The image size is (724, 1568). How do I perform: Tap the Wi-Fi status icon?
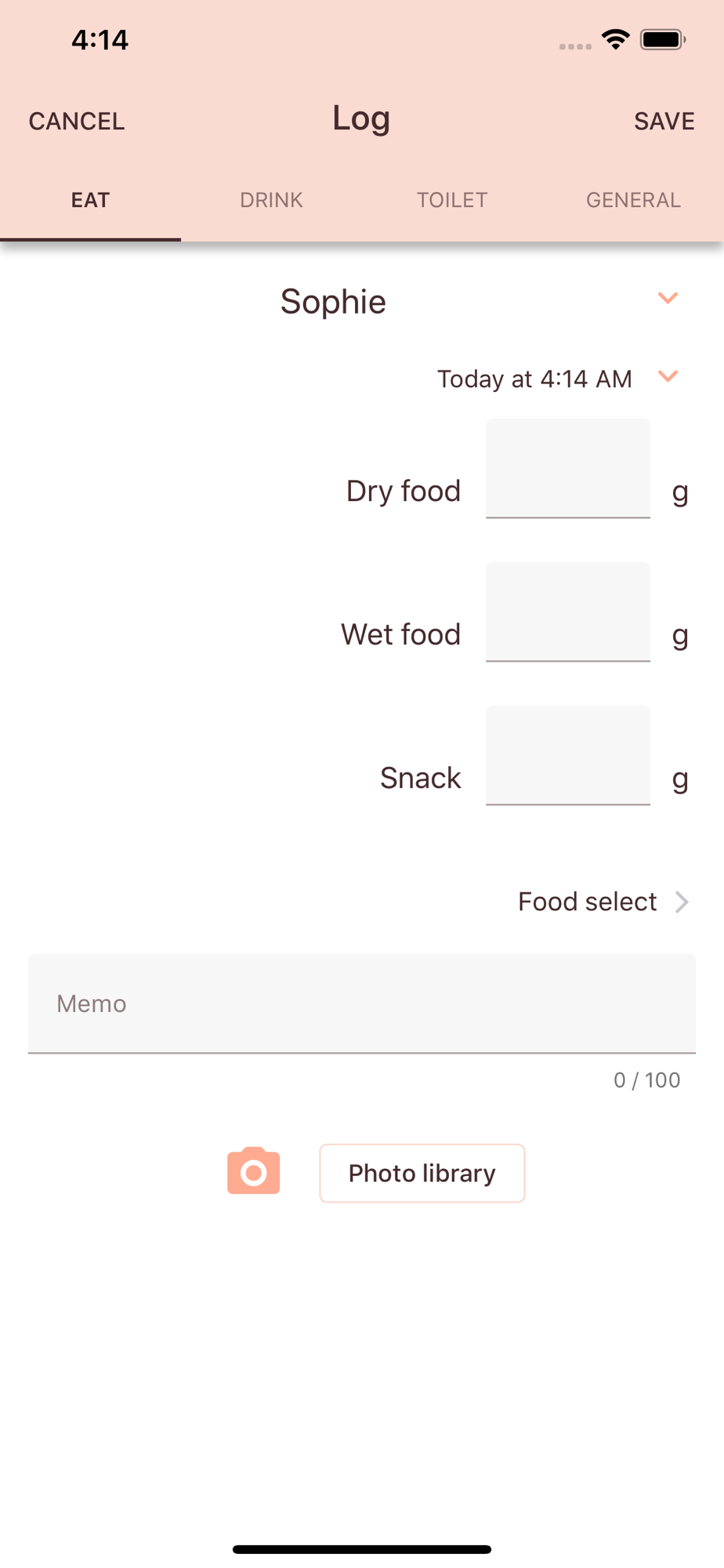616,39
